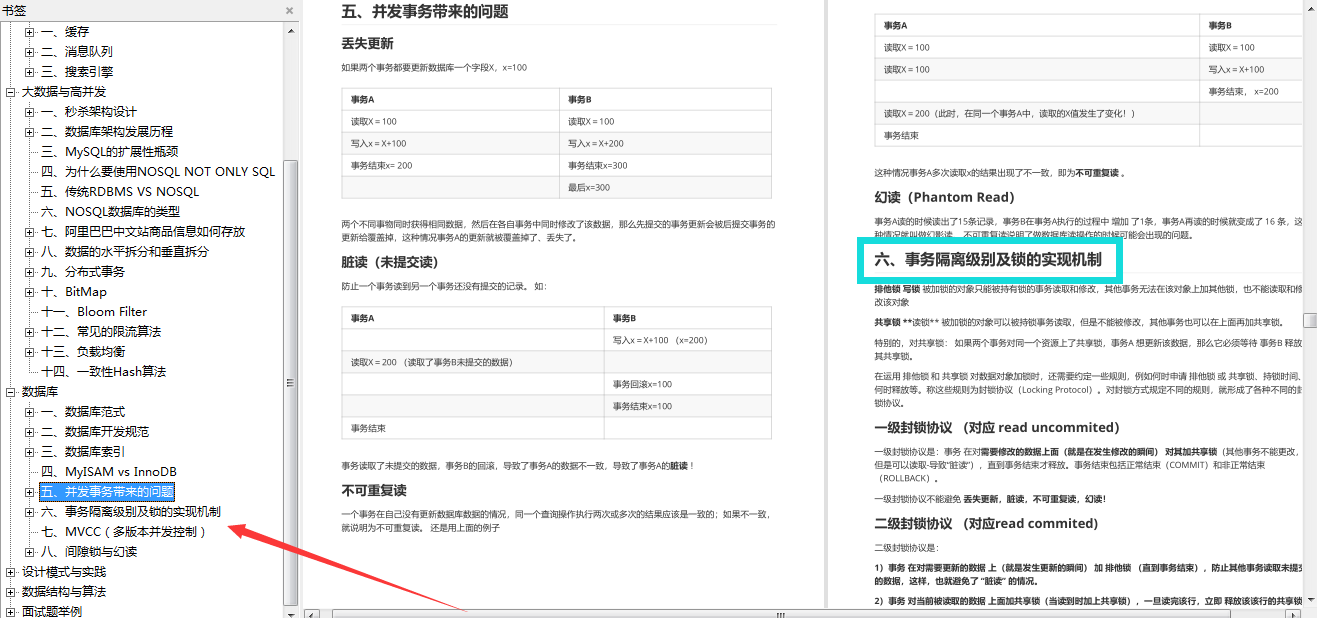Expand the 九、分布式事务 bookmark

(x=30, y=272)
